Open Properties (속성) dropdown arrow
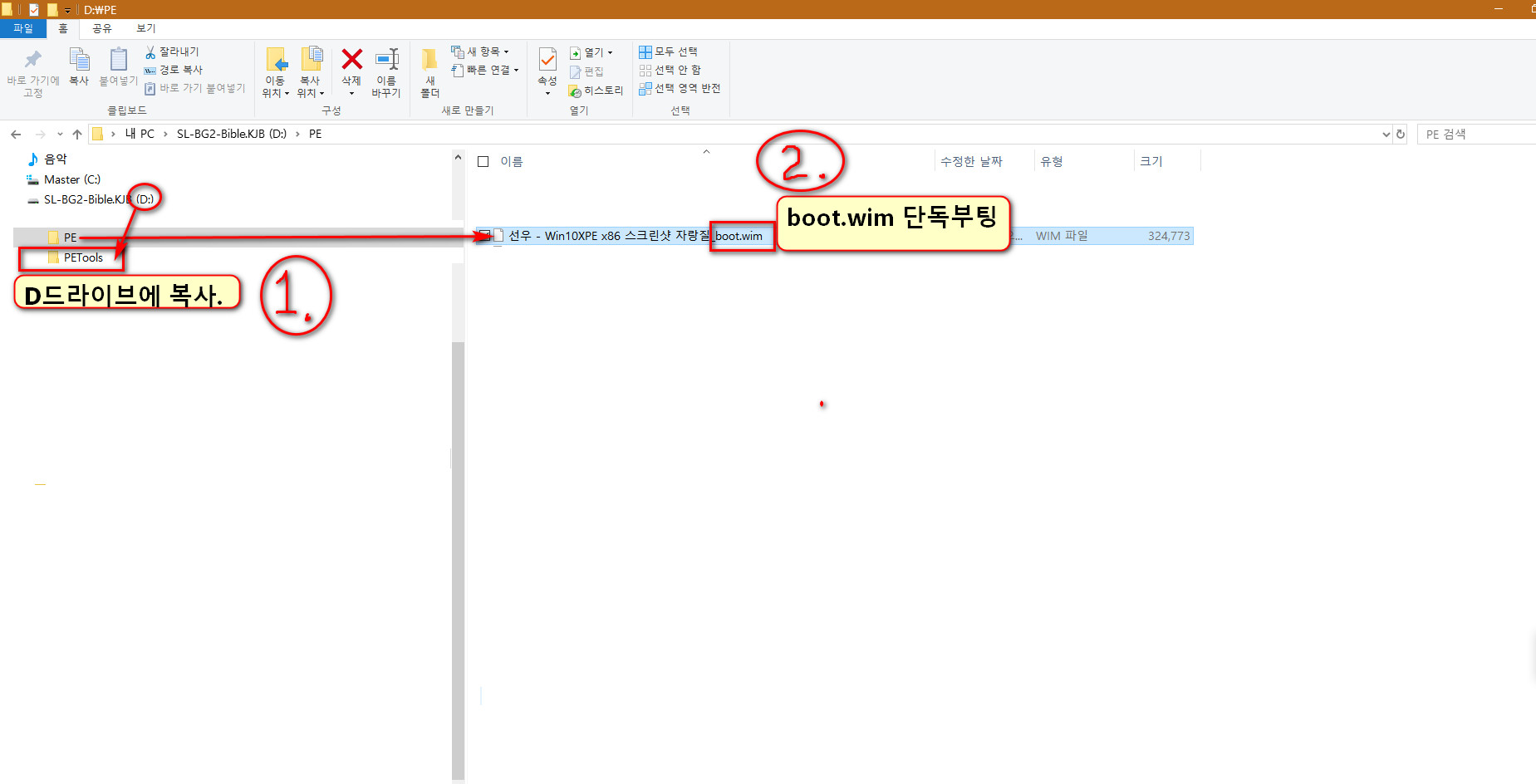Viewport: 1536px width, 784px height. tap(547, 93)
